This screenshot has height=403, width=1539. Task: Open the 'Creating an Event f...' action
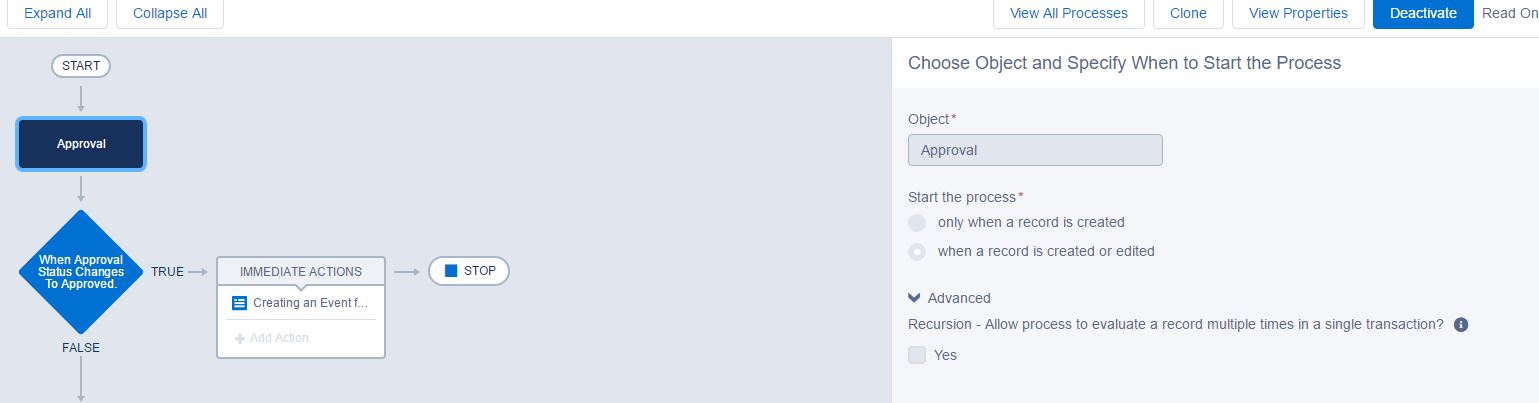click(311, 303)
